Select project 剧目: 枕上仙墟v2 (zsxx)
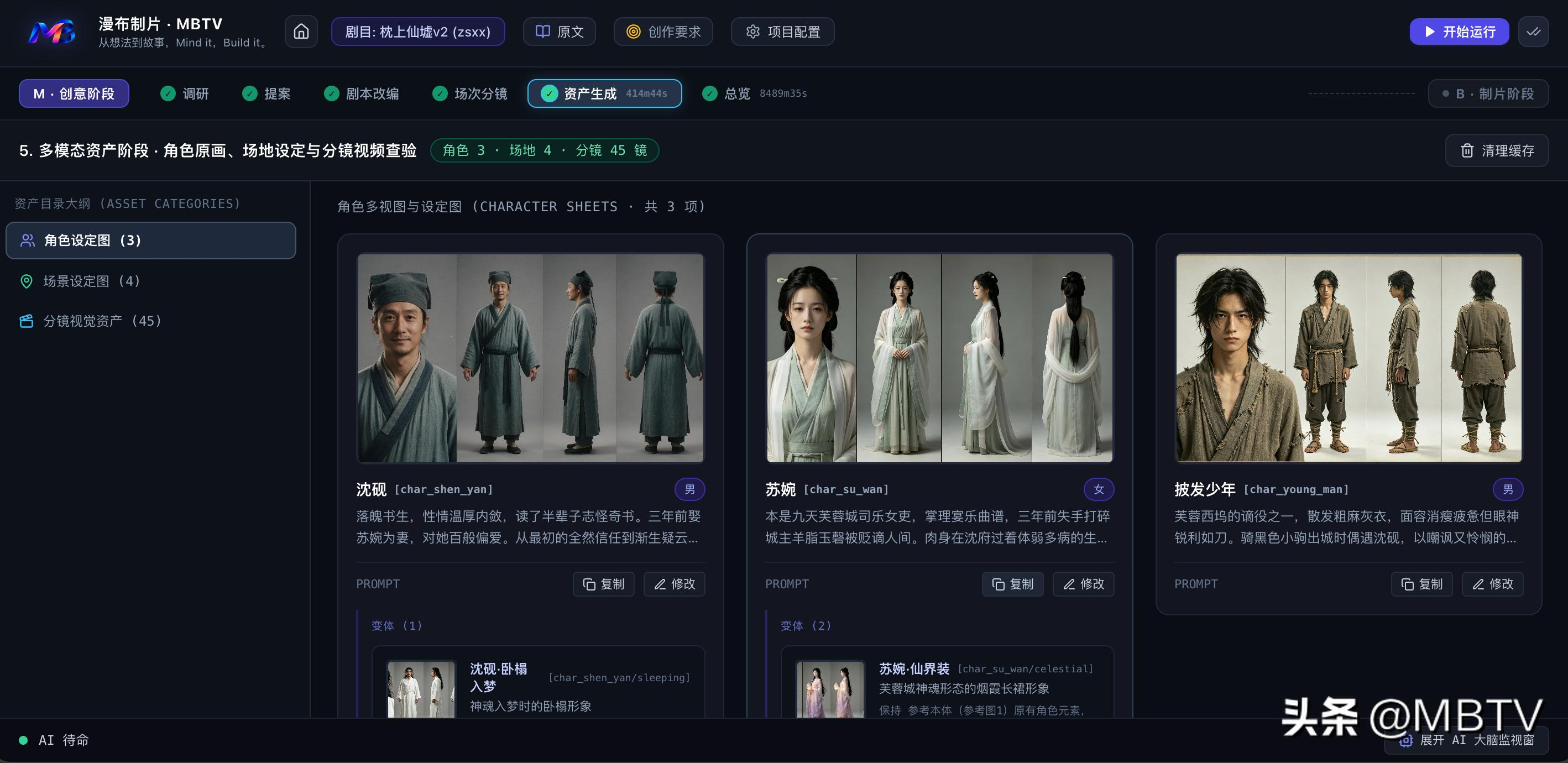Screen dimensions: 1568x763 417,32
